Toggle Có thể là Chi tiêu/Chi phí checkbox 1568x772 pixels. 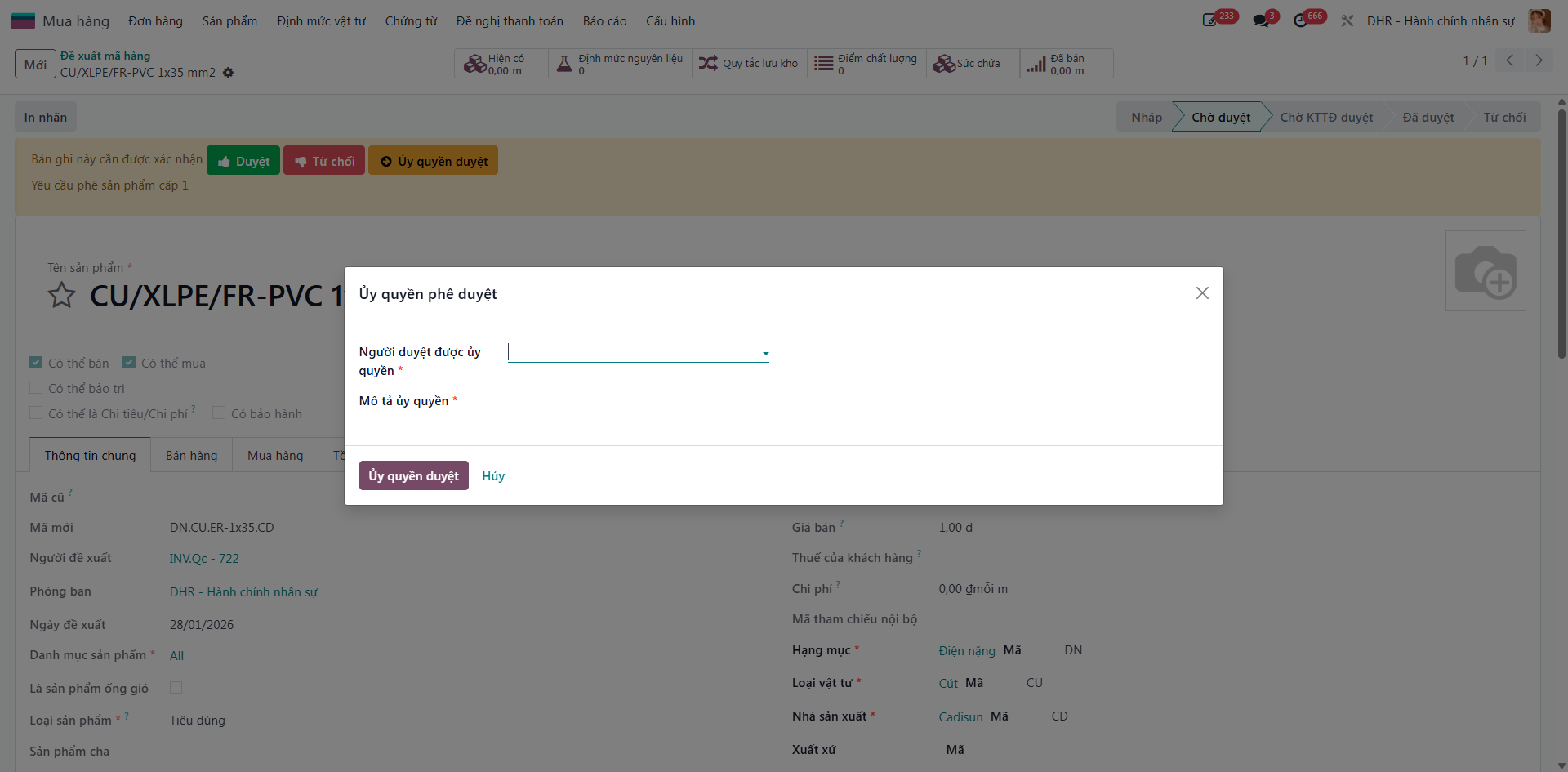click(x=36, y=413)
